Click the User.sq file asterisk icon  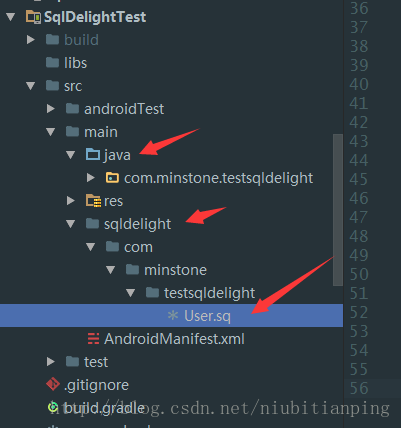[173, 315]
